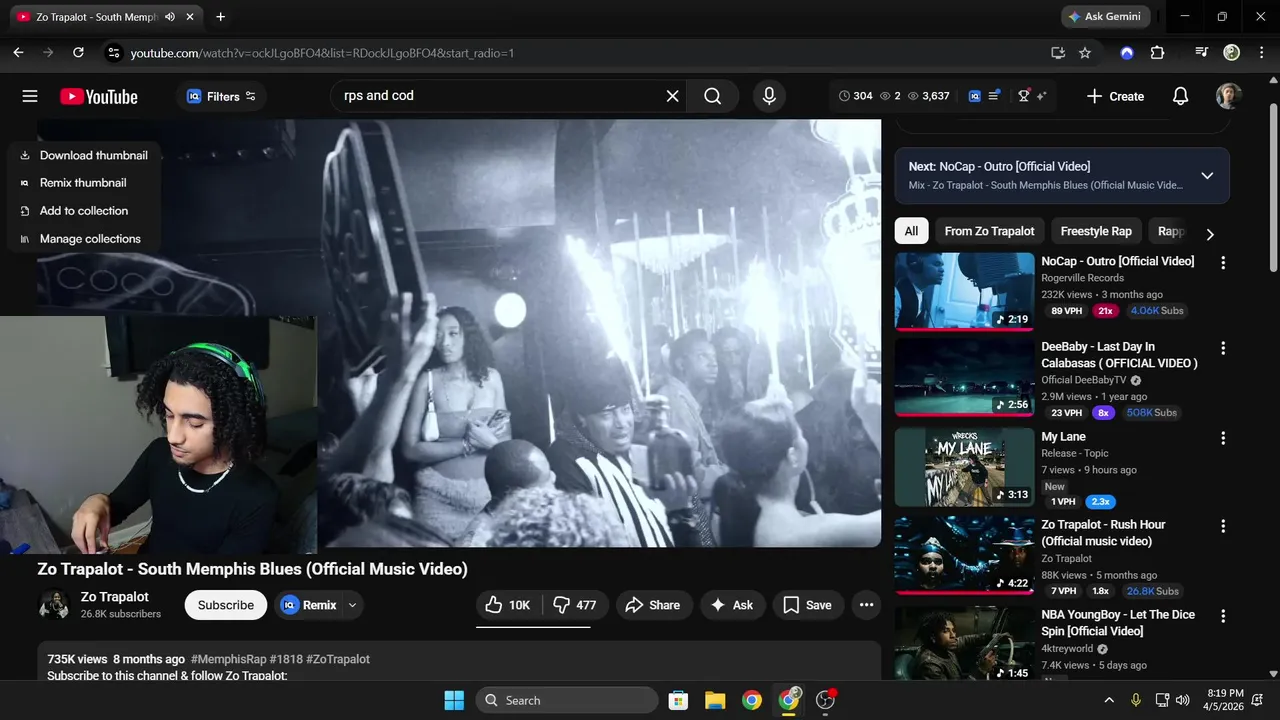Screen dimensions: 1280x720
Task: Open the vidIQ list icon with blue dot
Action: (994, 96)
